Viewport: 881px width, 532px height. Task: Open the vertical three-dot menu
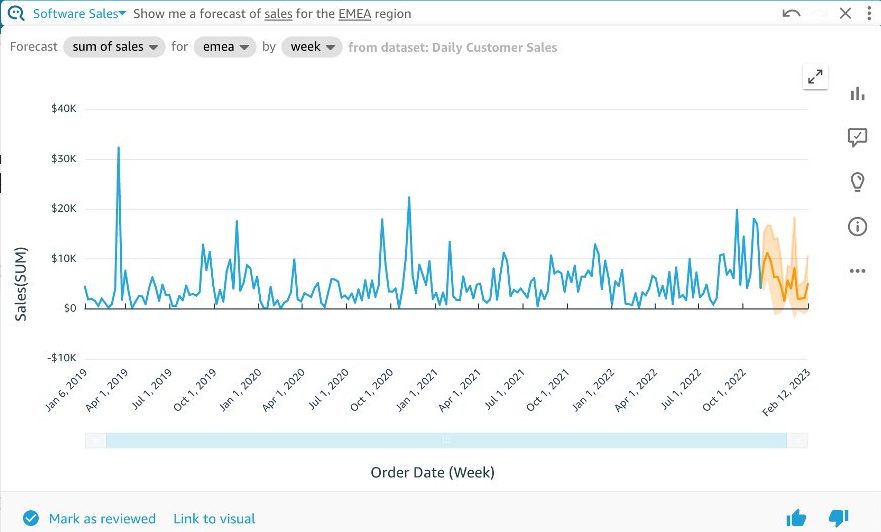point(868,14)
